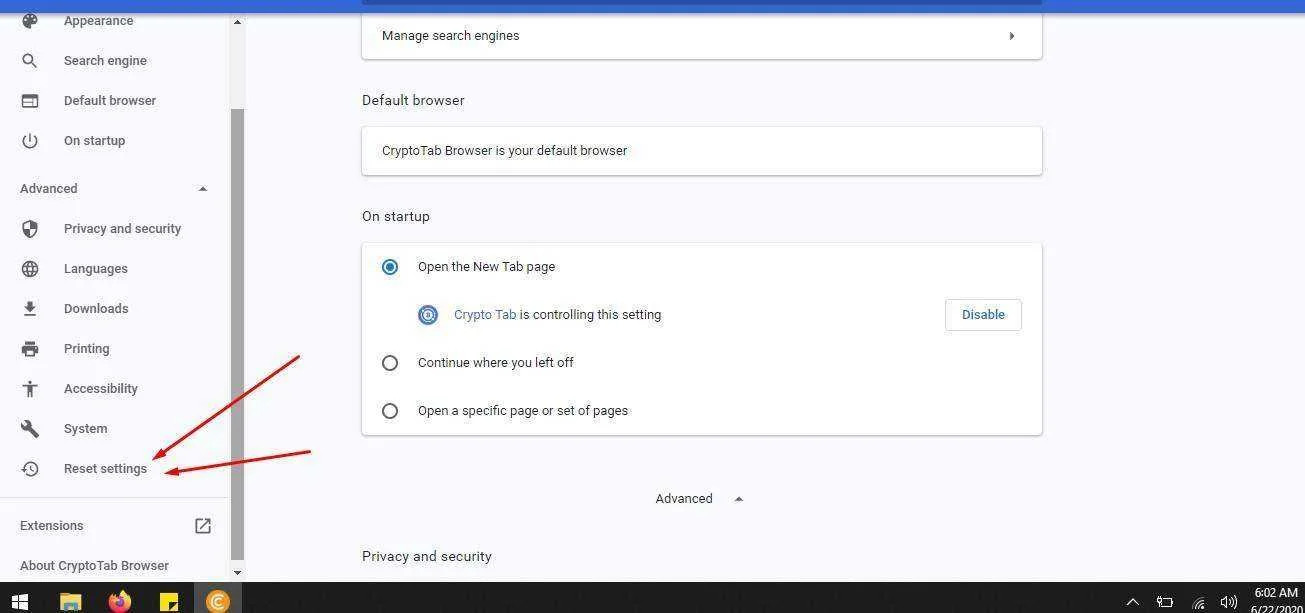1305x613 pixels.
Task: Click the Search engine magnifier icon
Action: [x=30, y=61]
